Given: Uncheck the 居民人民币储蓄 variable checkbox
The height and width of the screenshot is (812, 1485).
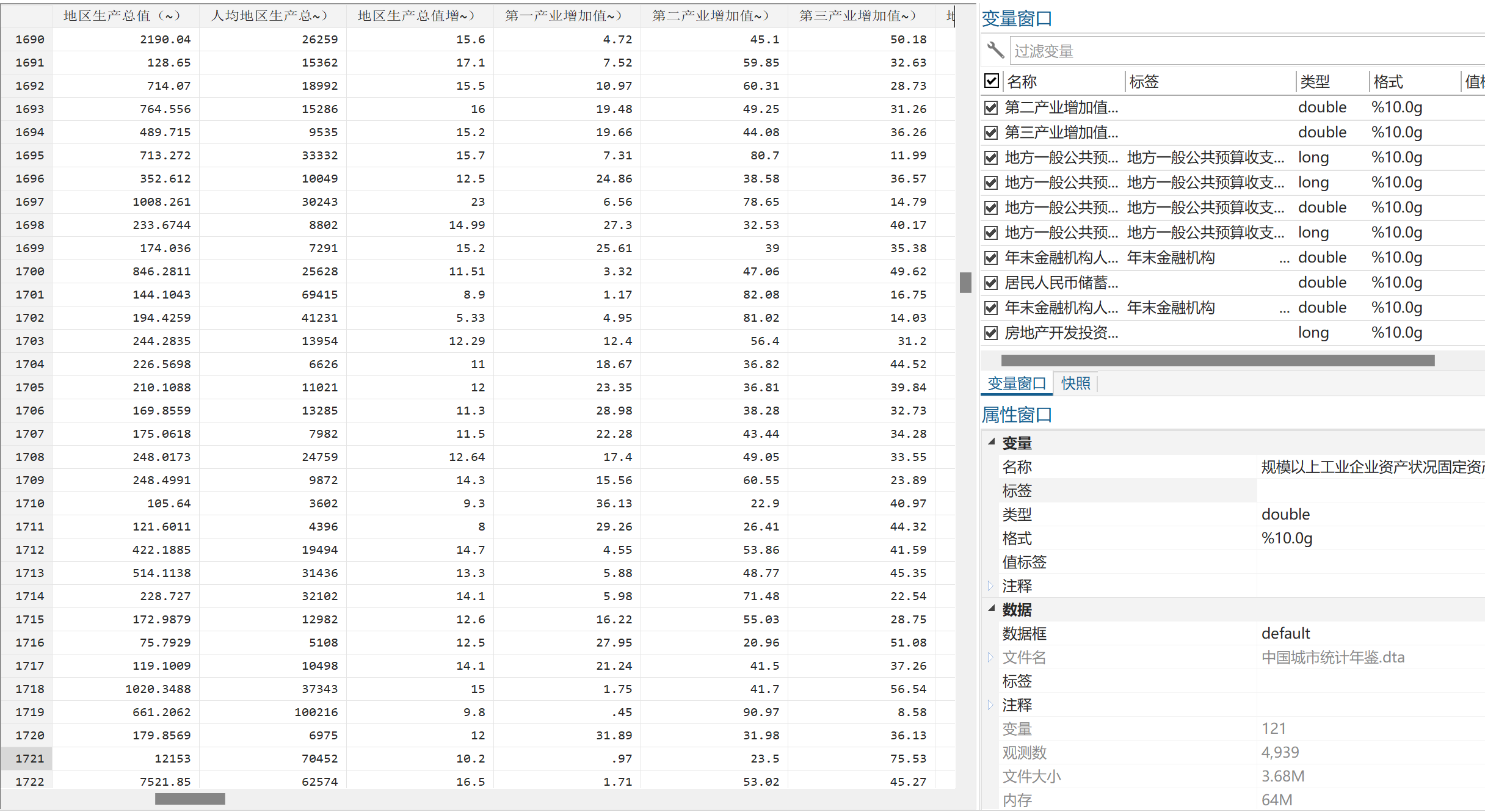Looking at the screenshot, I should pos(992,283).
